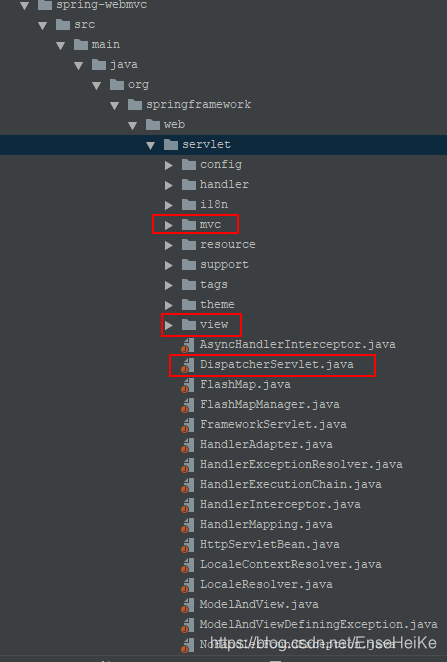Screen dimensions: 447x662
Task: Click the mvc folder icon
Action: pyautogui.click(x=189, y=224)
